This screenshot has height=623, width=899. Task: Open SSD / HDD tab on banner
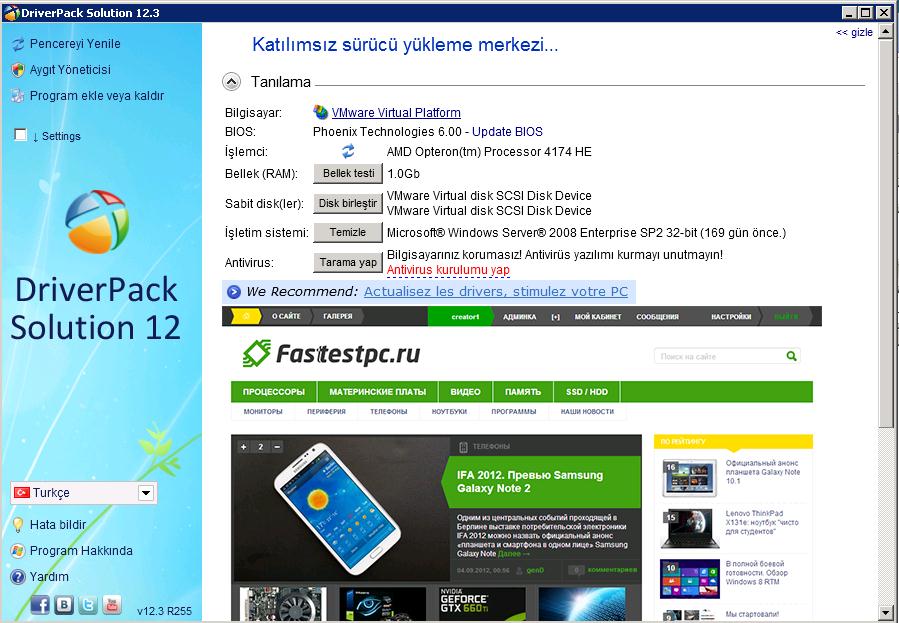(587, 392)
